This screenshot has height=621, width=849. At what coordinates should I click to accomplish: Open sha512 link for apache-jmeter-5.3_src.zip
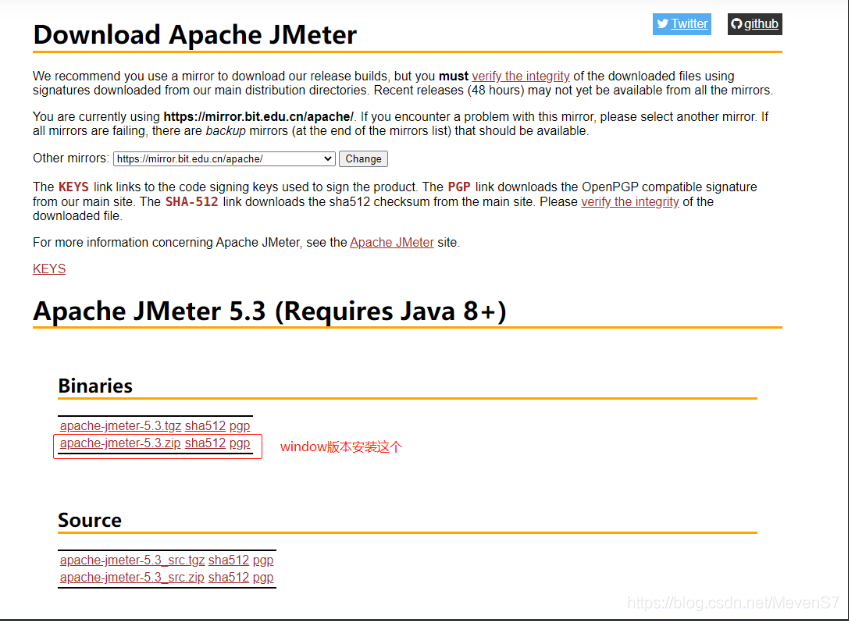[x=228, y=577]
